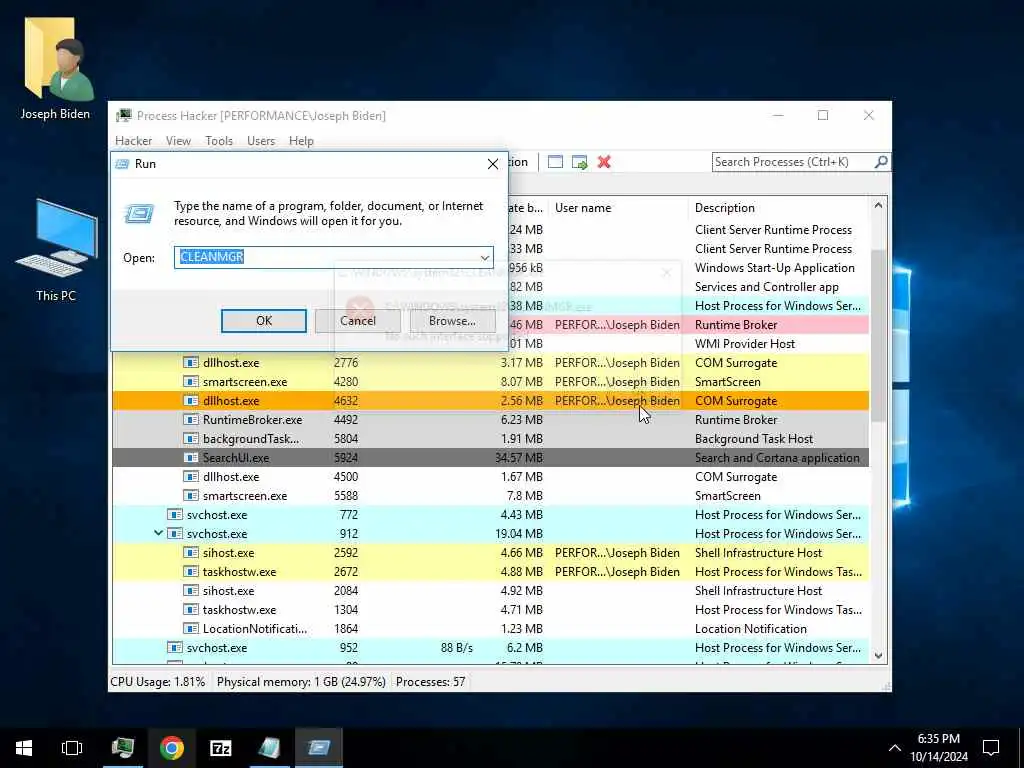The image size is (1024, 768).
Task: Click OK in the Run dialog
Action: tap(264, 321)
